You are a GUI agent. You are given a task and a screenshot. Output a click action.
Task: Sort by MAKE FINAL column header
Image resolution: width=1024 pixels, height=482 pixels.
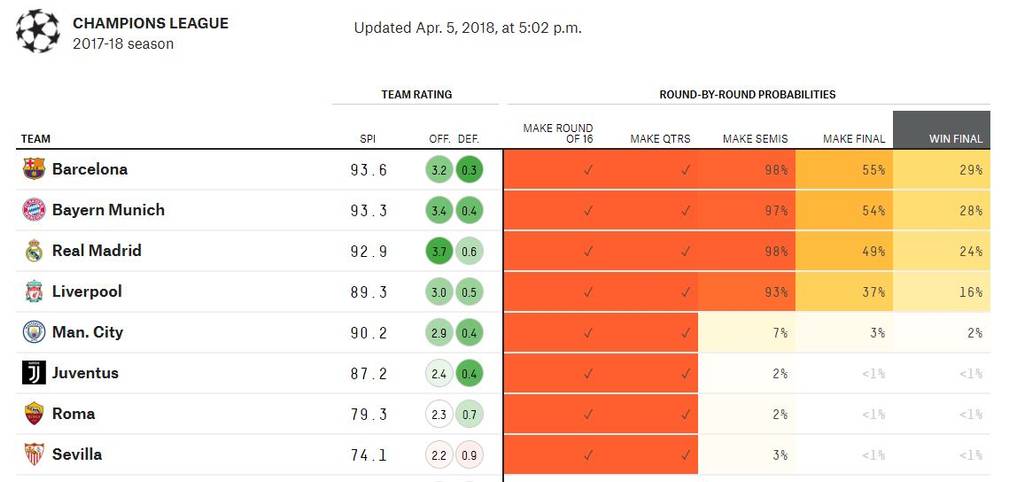click(x=854, y=139)
